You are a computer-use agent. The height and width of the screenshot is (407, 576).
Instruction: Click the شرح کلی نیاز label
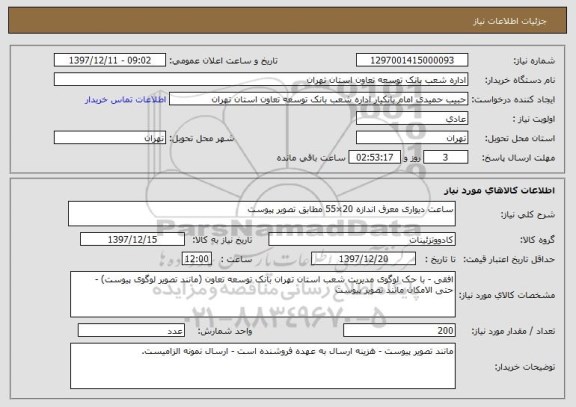528,215
